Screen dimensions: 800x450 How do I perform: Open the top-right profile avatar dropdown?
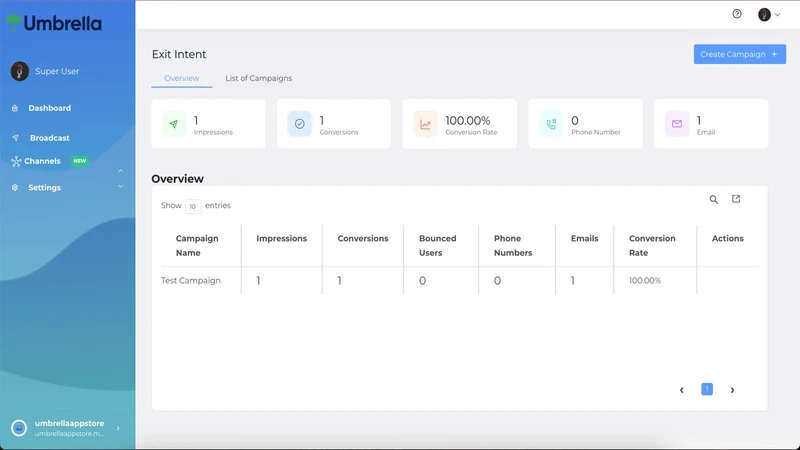pos(769,14)
